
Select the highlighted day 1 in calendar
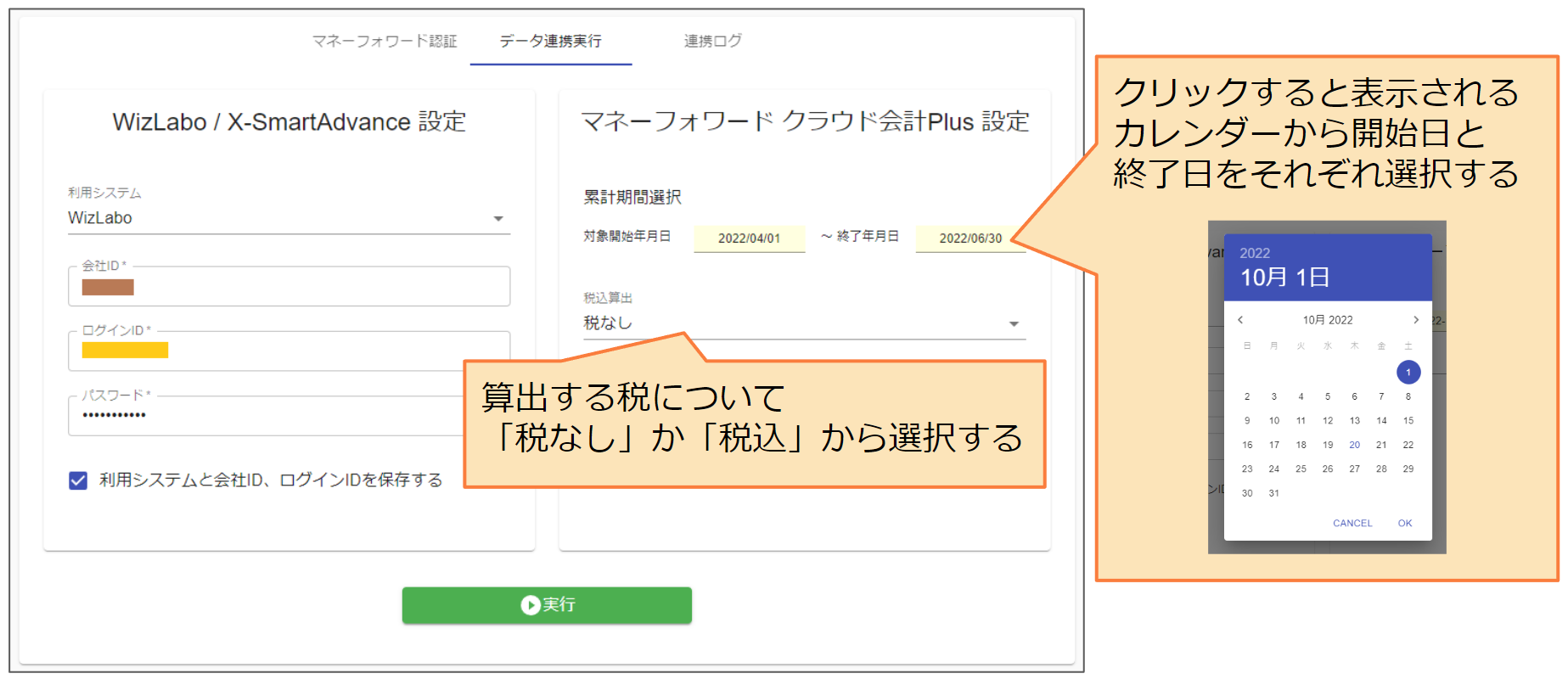click(1408, 373)
